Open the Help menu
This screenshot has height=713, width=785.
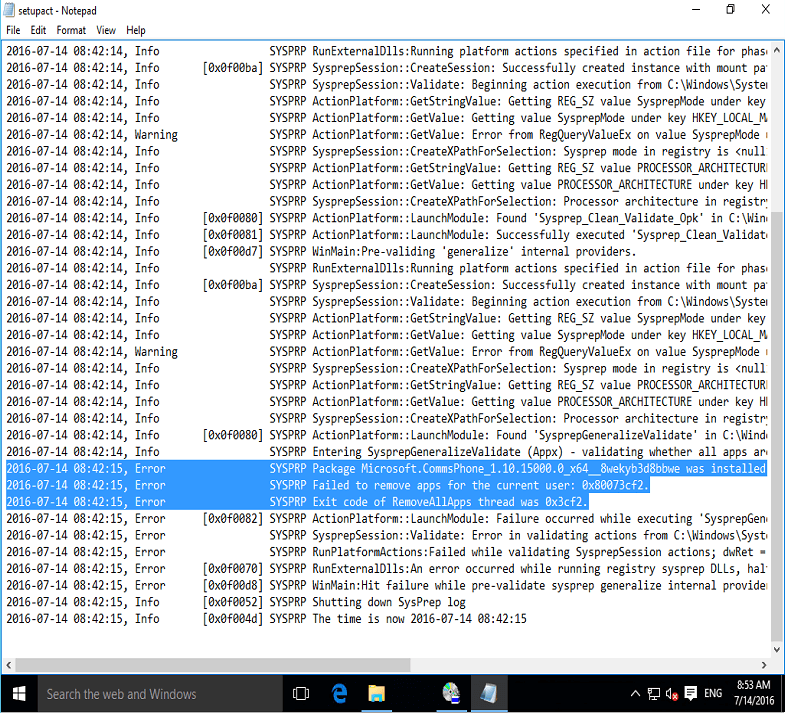click(136, 31)
